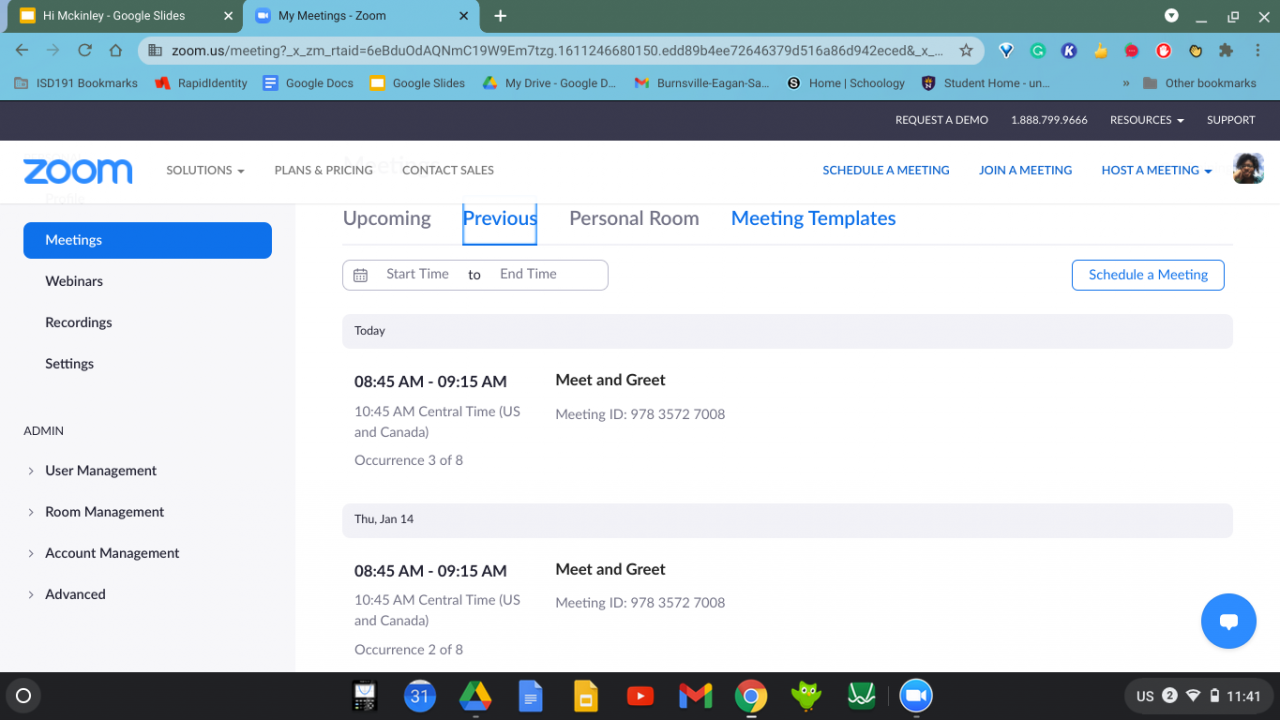Open the Meeting Templates tab
This screenshot has width=1280, height=720.
click(813, 218)
